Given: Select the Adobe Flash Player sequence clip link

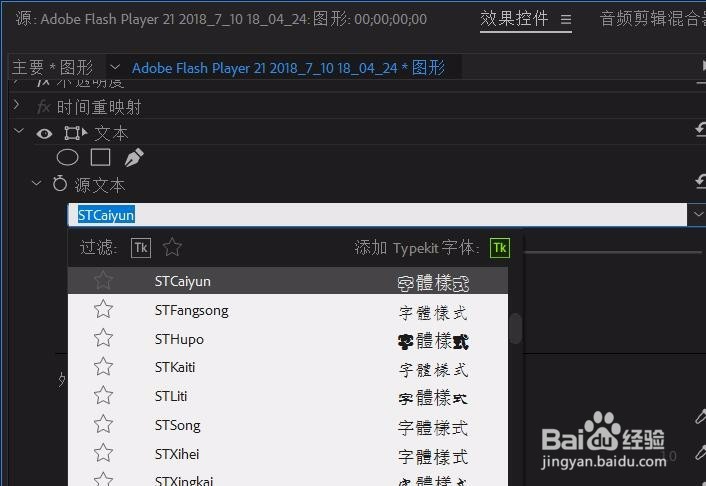Looking at the screenshot, I should 288,68.
